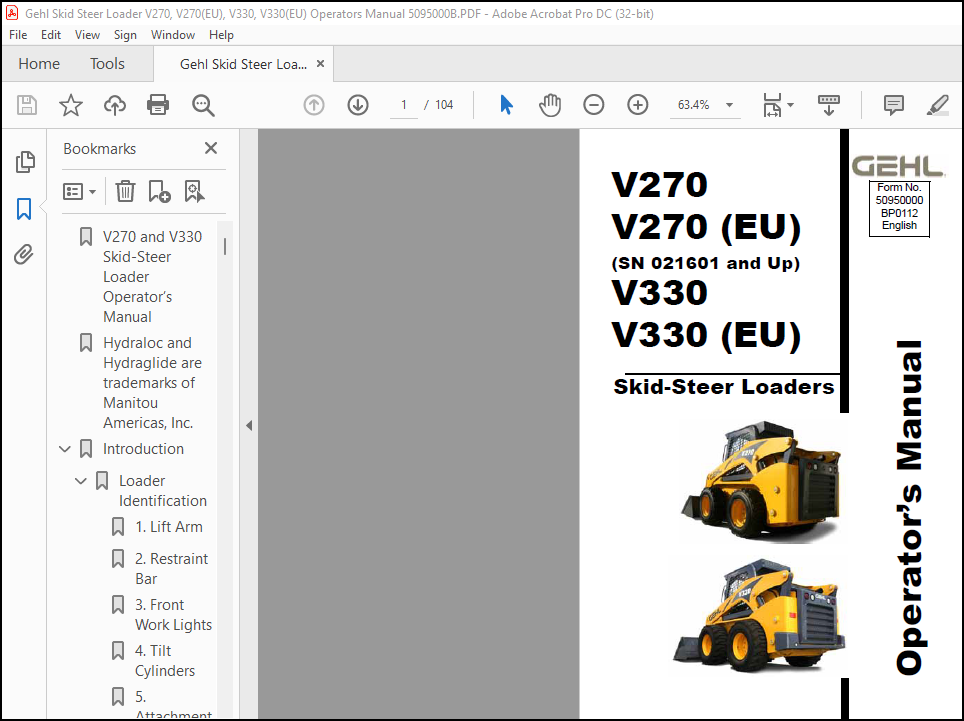Click the fit page scrolling mode icon
This screenshot has width=964, height=721.
pyautogui.click(x=772, y=105)
